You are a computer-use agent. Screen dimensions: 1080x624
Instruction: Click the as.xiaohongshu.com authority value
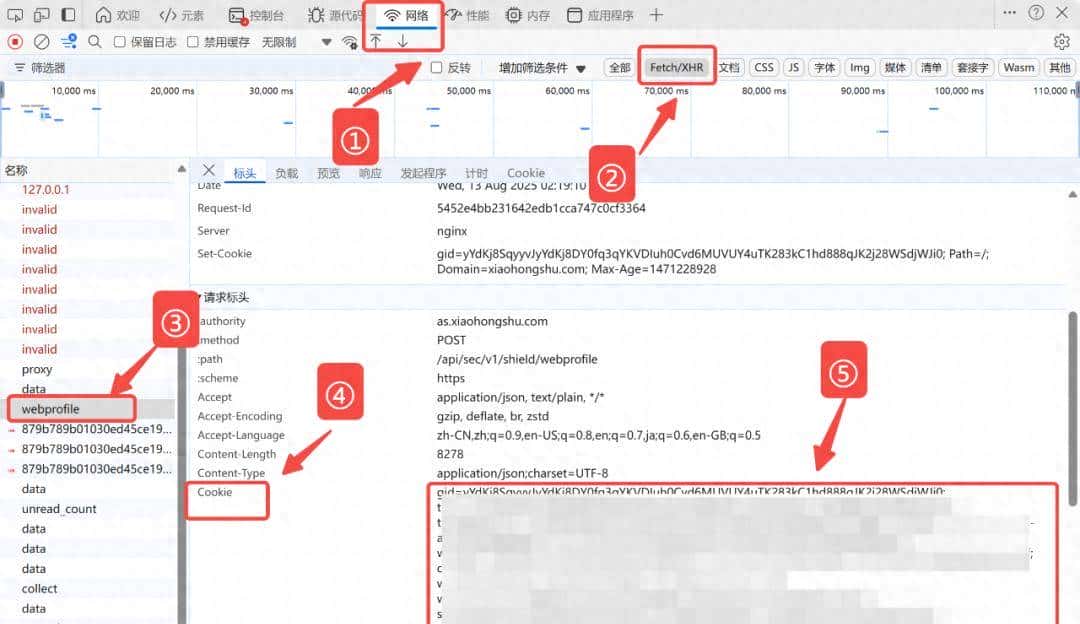(492, 321)
